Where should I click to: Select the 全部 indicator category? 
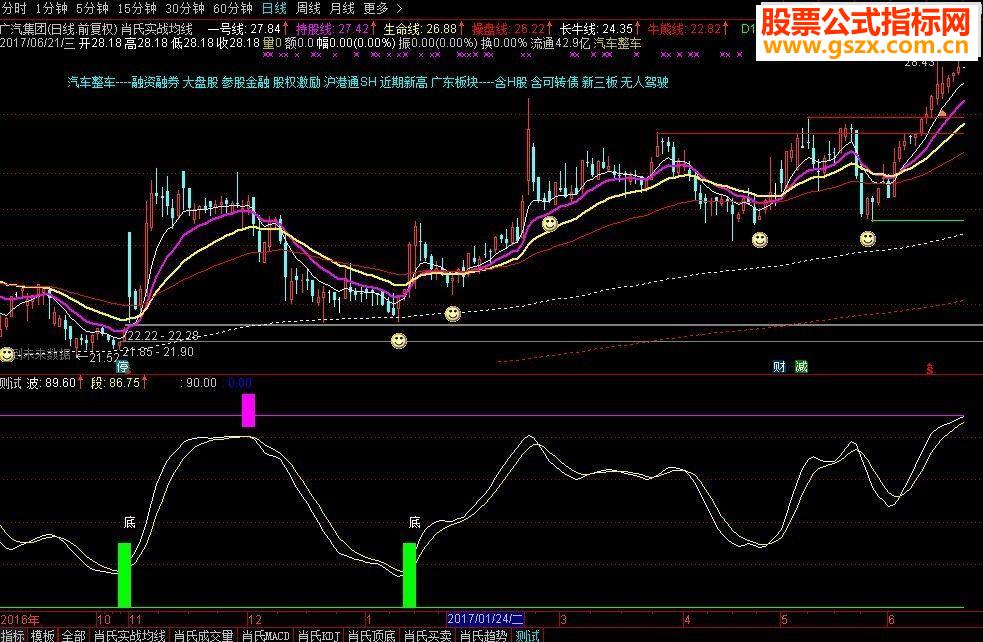(73, 635)
